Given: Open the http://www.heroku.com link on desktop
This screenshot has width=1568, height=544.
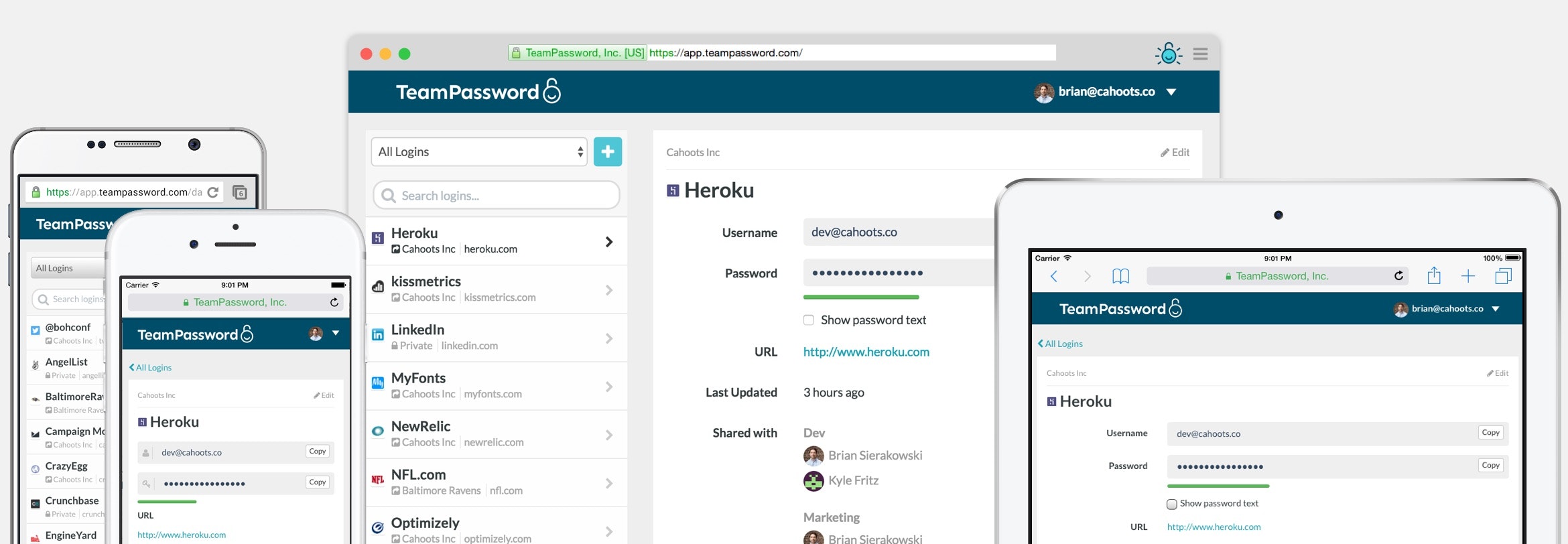Looking at the screenshot, I should click(x=866, y=352).
